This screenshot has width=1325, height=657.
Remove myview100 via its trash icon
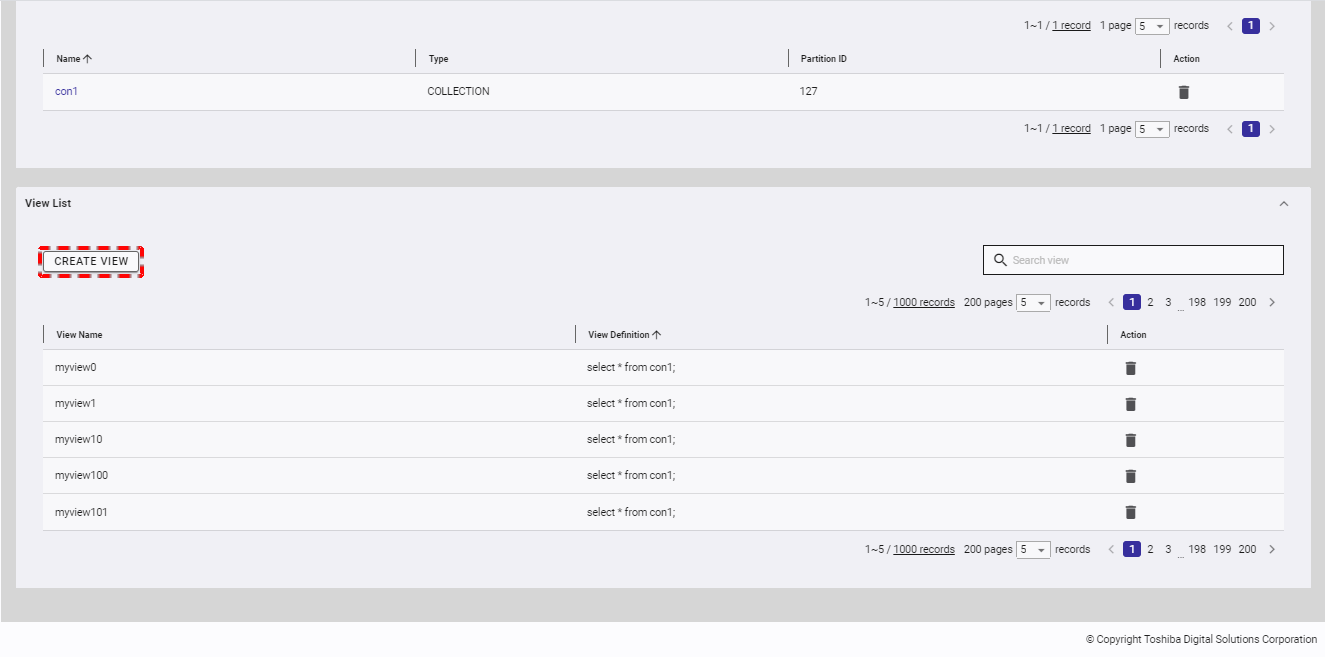tap(1130, 476)
